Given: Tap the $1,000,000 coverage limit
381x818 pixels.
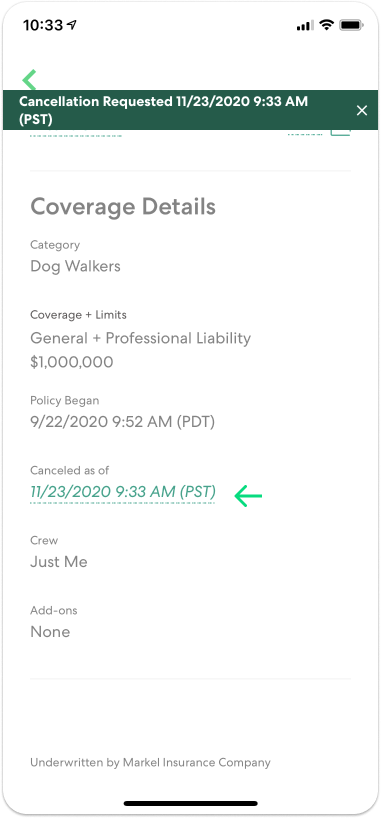Looking at the screenshot, I should tap(72, 363).
